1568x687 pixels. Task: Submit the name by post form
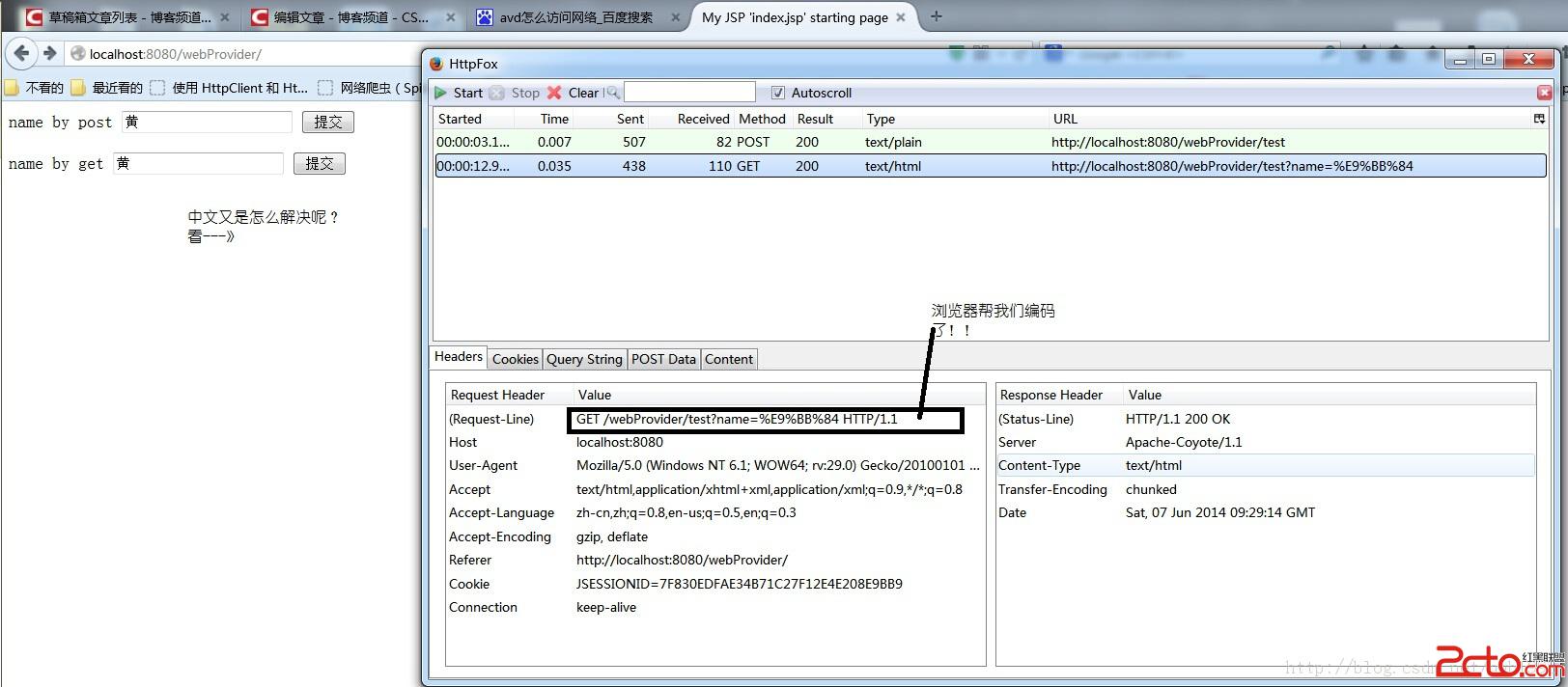click(328, 122)
